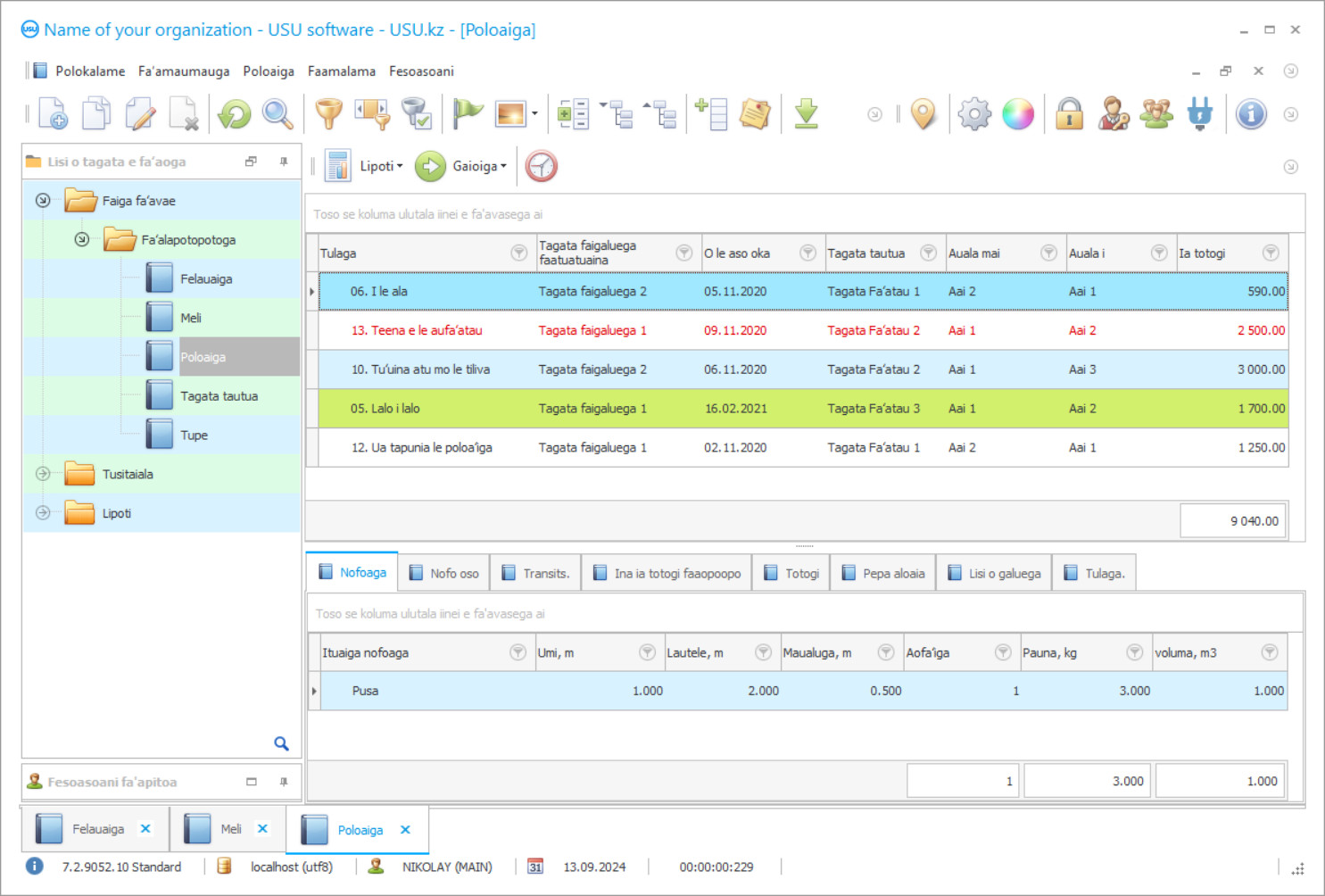Click the red clock icon
Image resolution: width=1325 pixels, height=896 pixels.
541,166
